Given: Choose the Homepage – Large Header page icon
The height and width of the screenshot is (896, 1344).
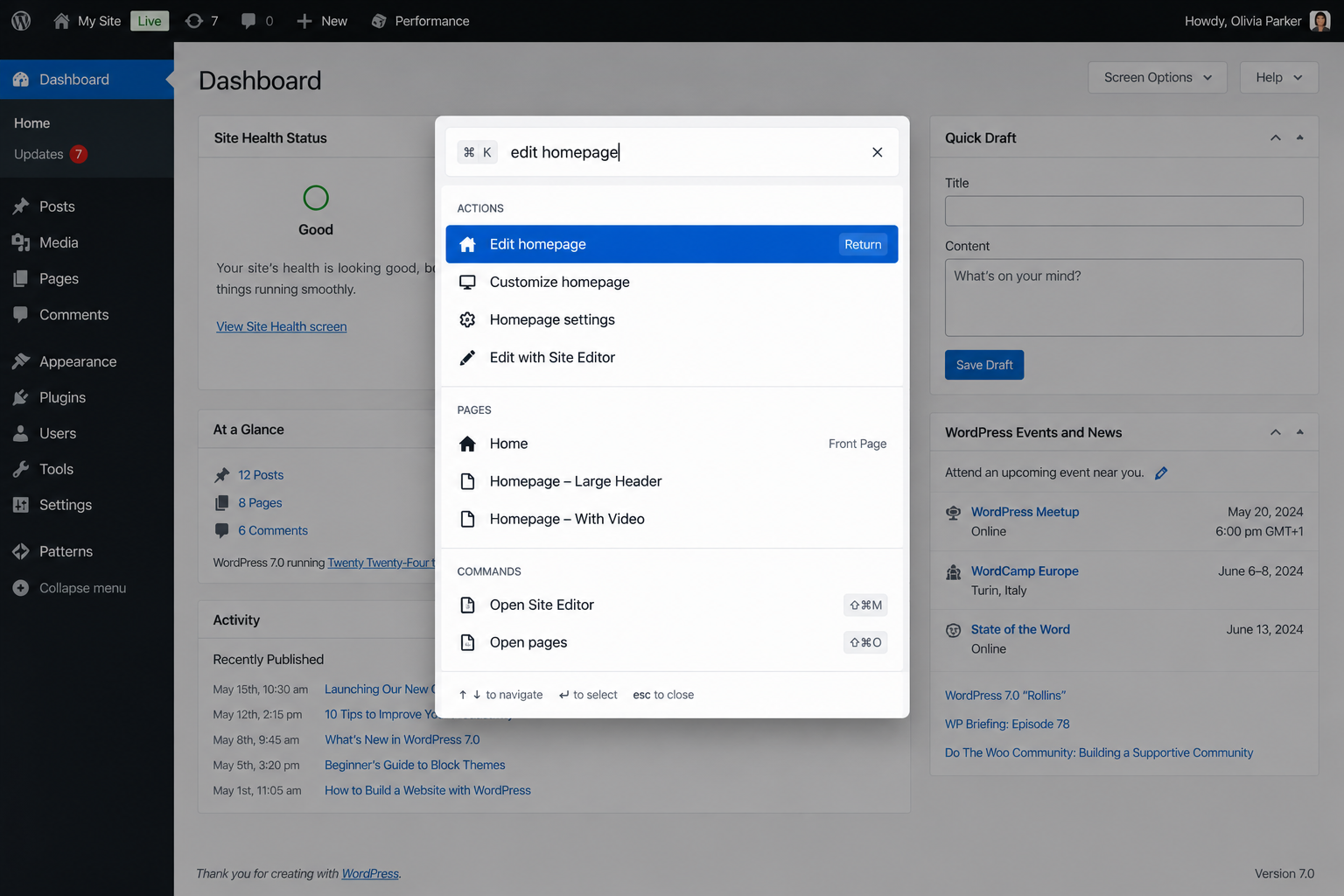Looking at the screenshot, I should pos(468,481).
